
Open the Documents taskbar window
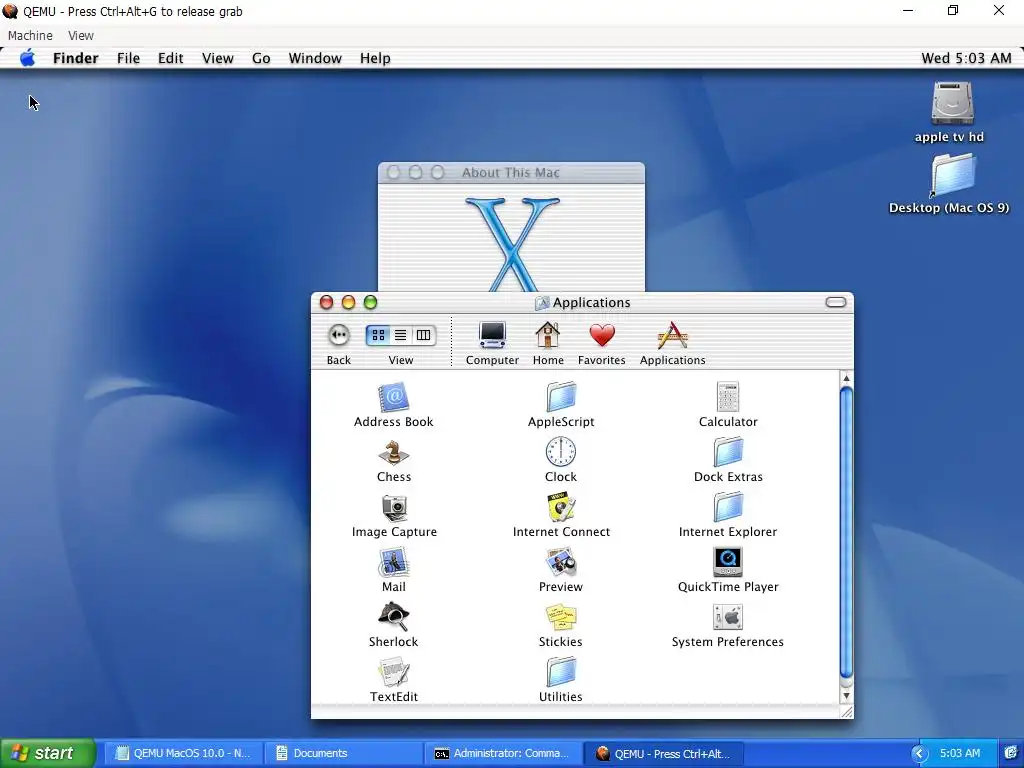[x=344, y=754]
